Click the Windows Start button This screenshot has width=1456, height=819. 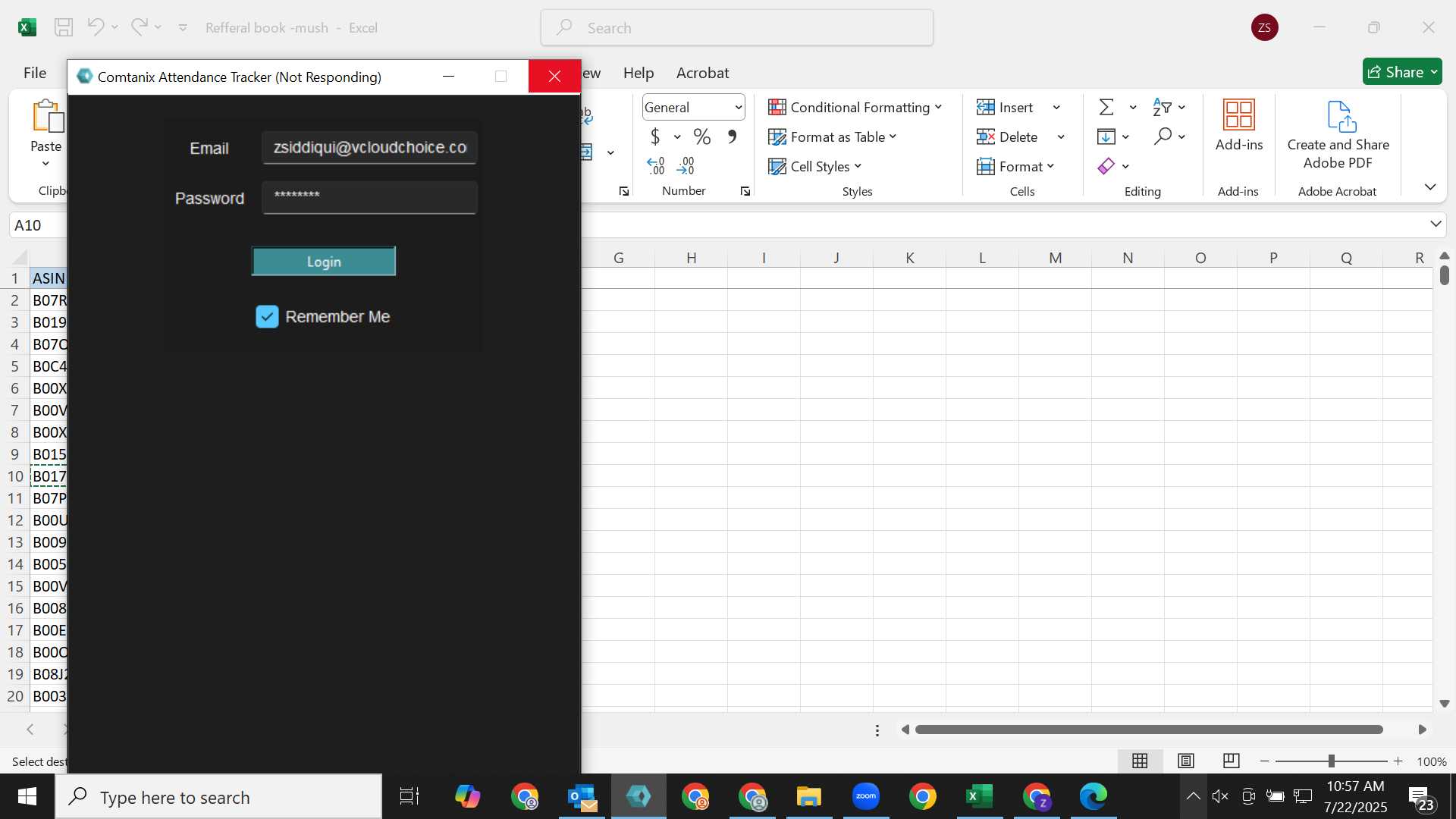(x=27, y=796)
